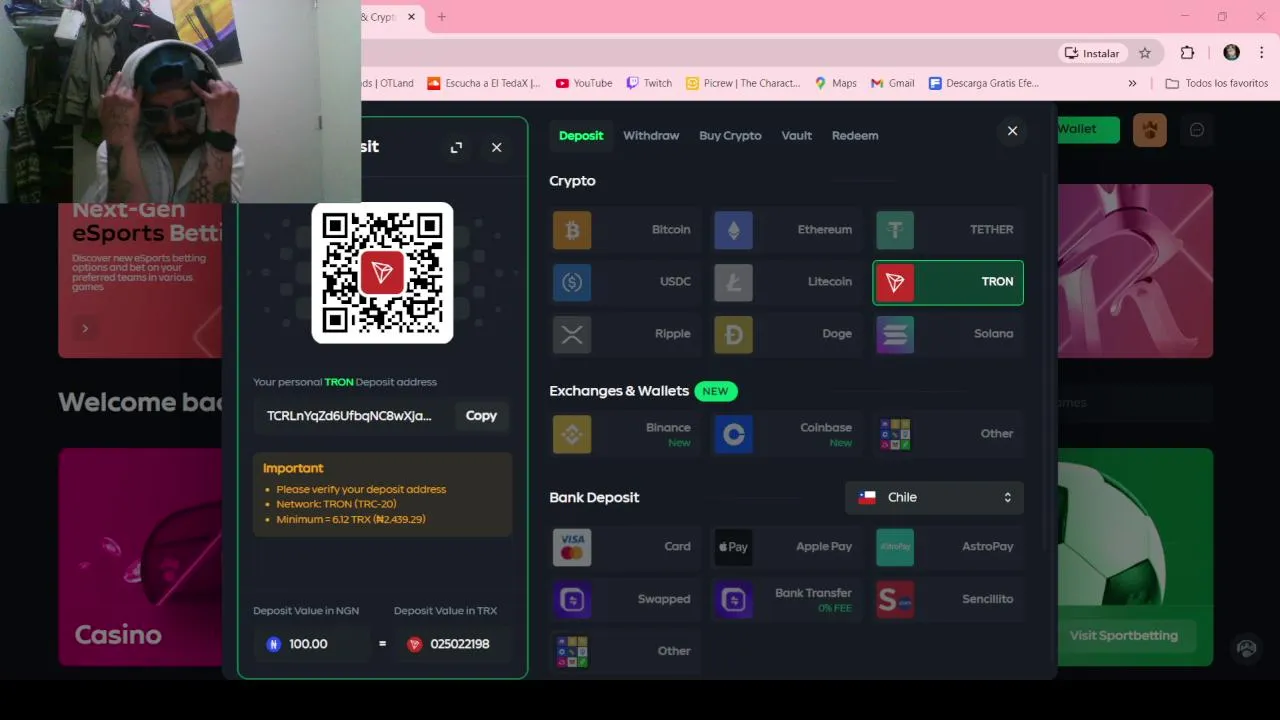
Task: Bookmark this page with star icon
Action: (1145, 53)
